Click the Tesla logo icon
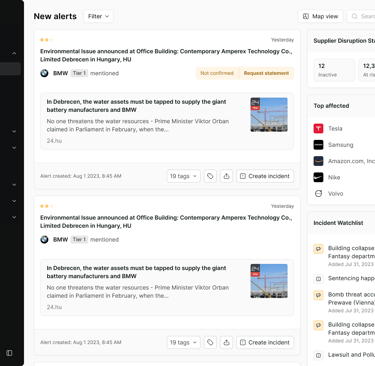Screen dimensions: 375x366 [318, 128]
